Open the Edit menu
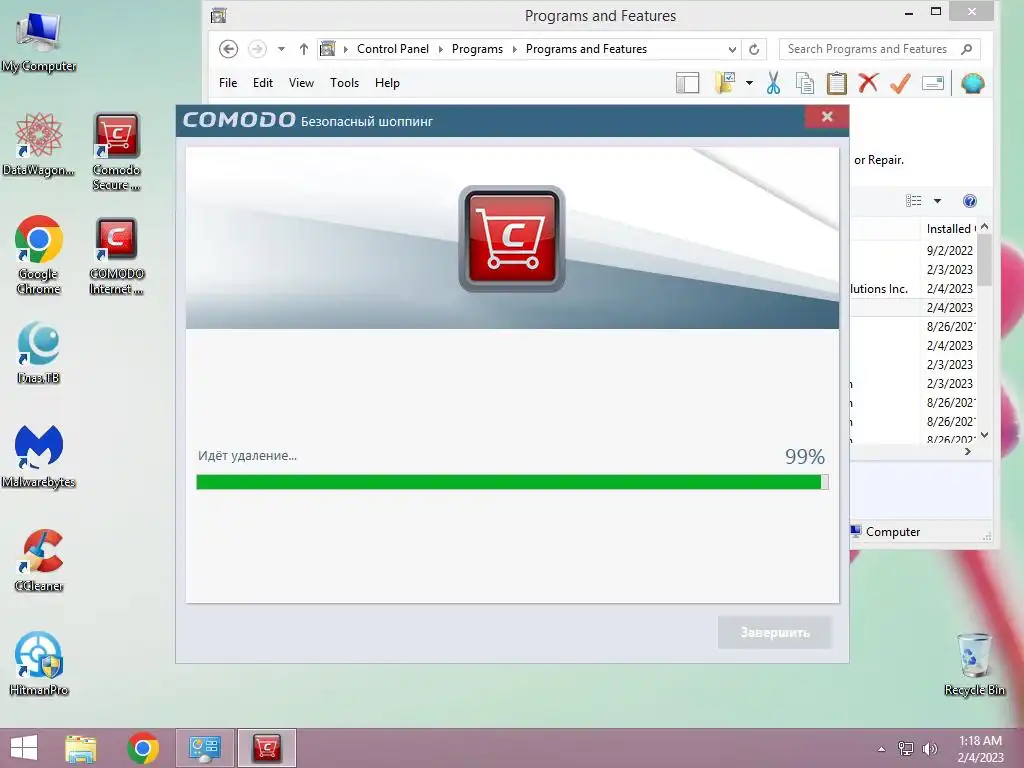 click(x=263, y=83)
